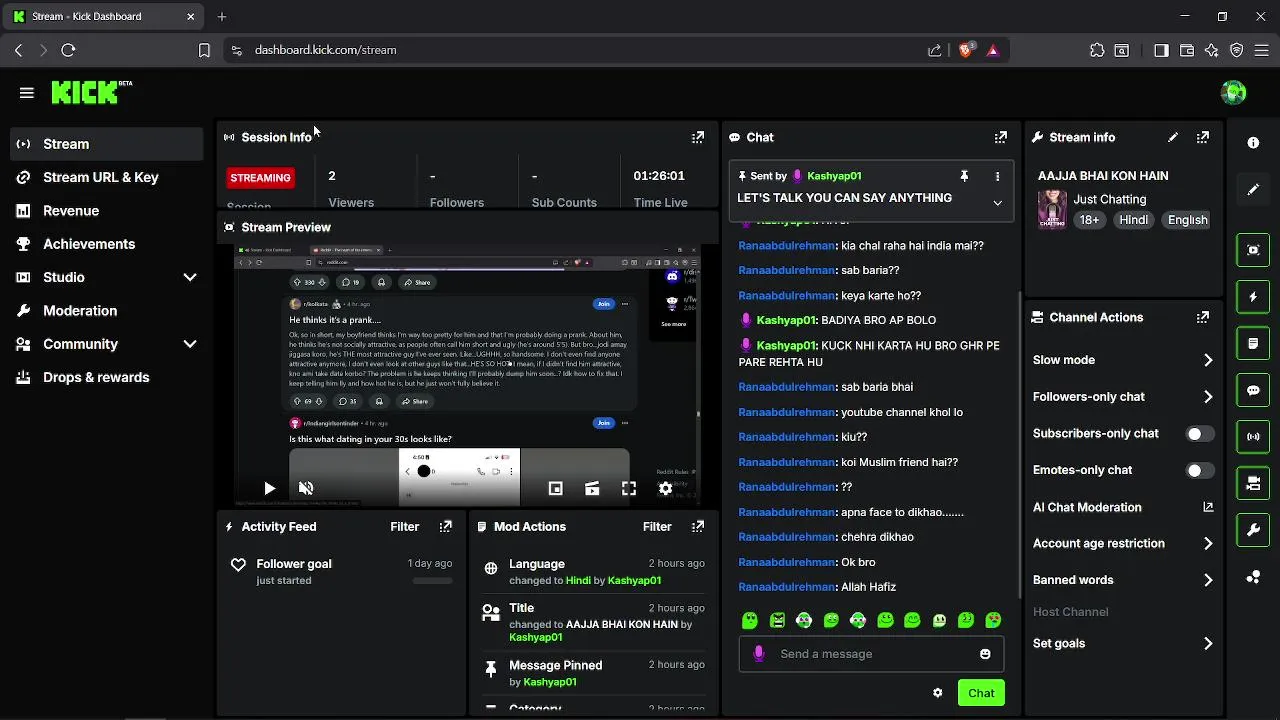Click the Just Chatting category thumbnail
1280x720 pixels.
click(x=1052, y=210)
